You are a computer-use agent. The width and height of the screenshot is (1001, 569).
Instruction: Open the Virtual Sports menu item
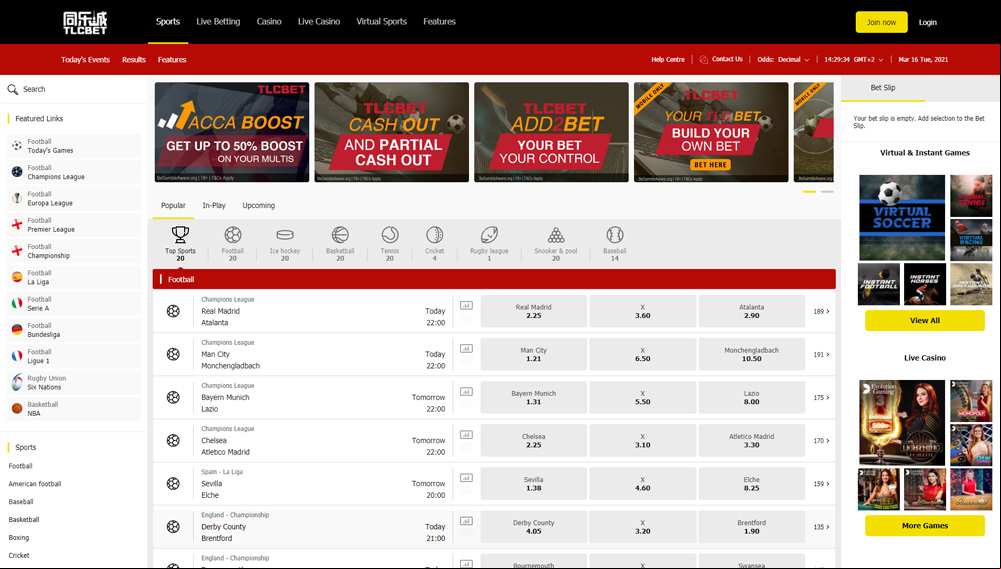point(381,22)
